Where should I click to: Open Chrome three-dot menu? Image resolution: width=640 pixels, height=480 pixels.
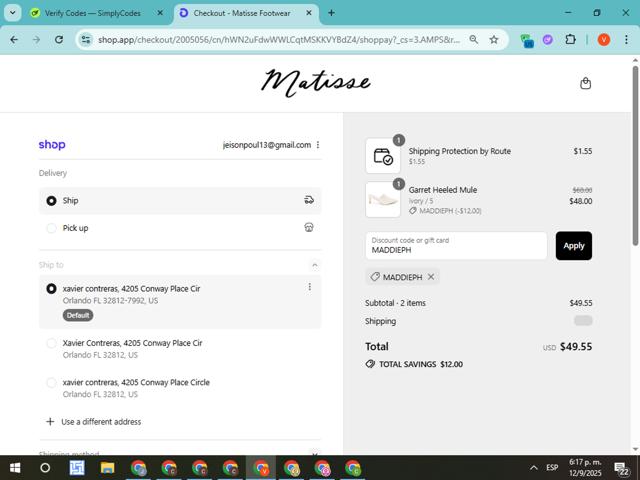tap(626, 40)
